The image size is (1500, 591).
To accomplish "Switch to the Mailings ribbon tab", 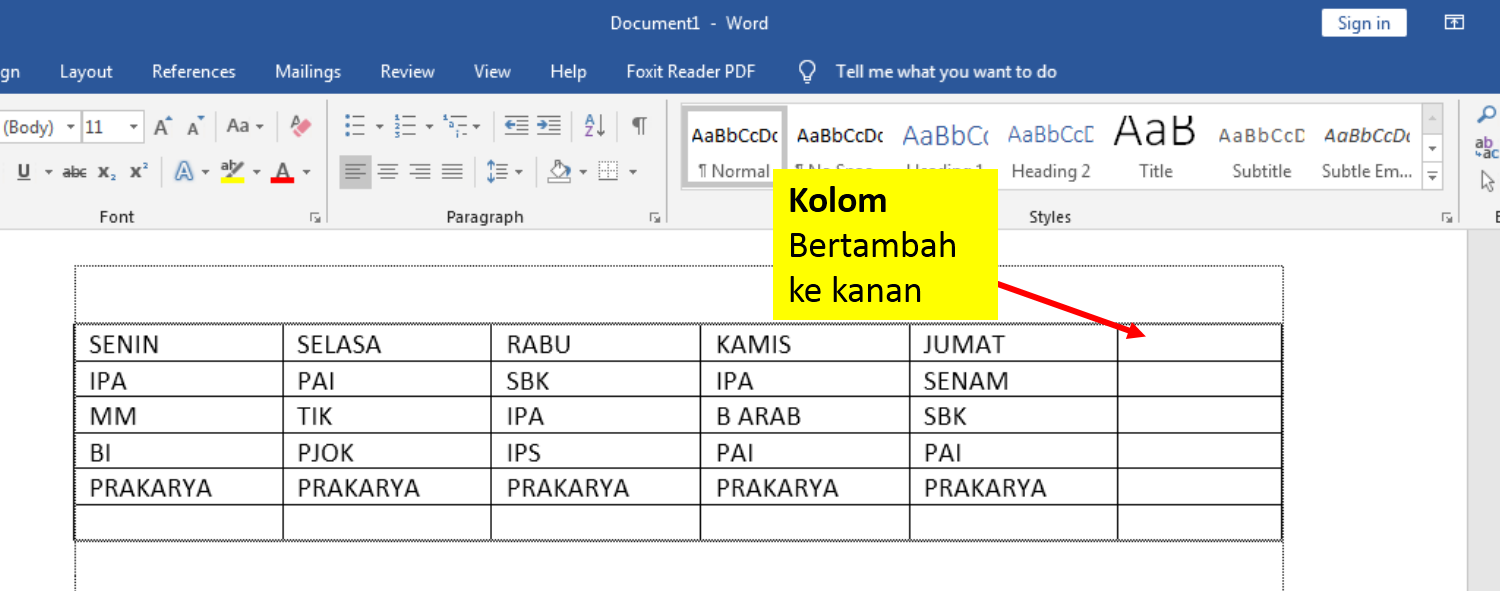I will [307, 71].
